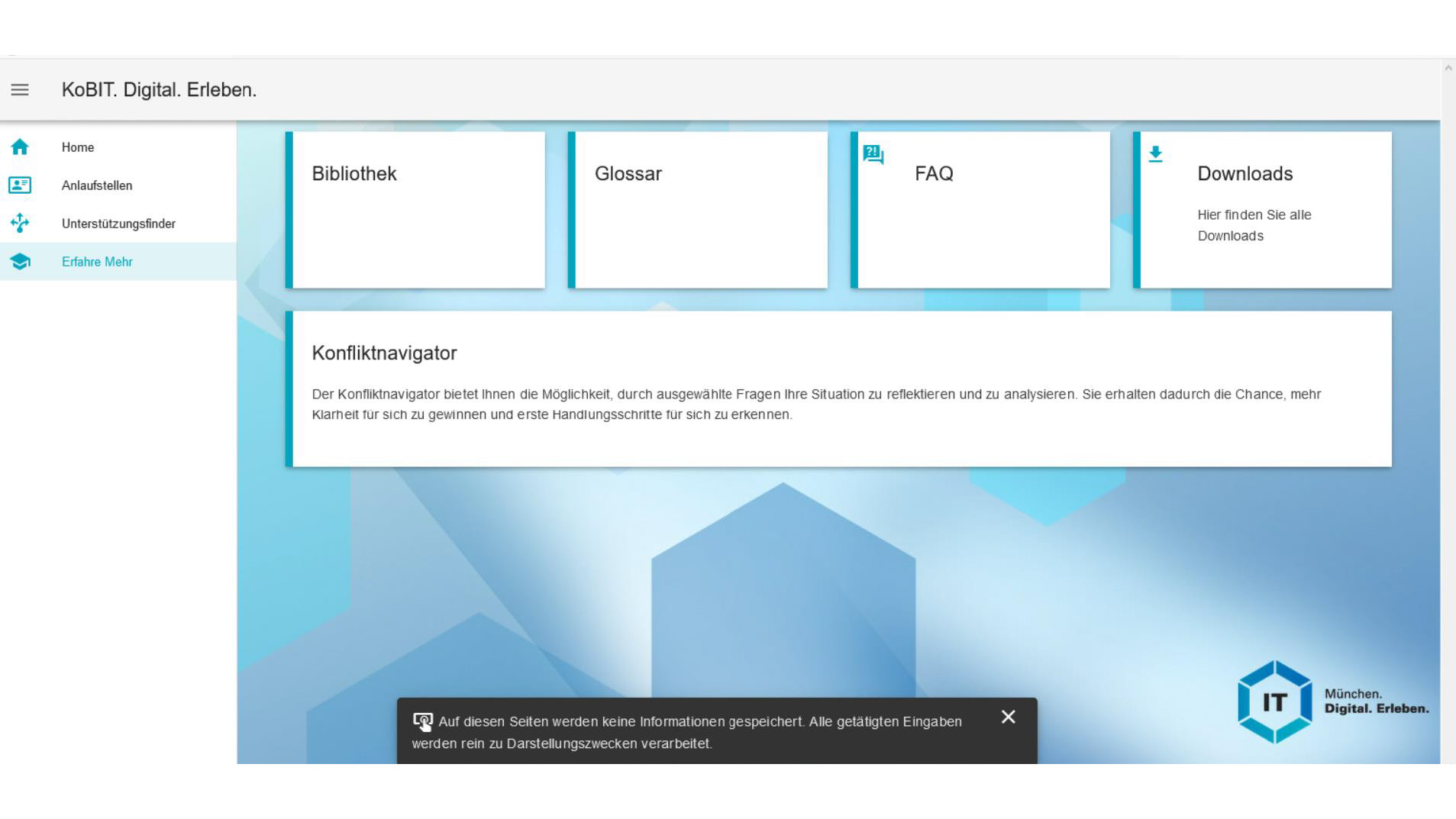Screen dimensions: 1456x819
Task: Select the highlighted Erfahre Mehr entry
Action: point(97,261)
